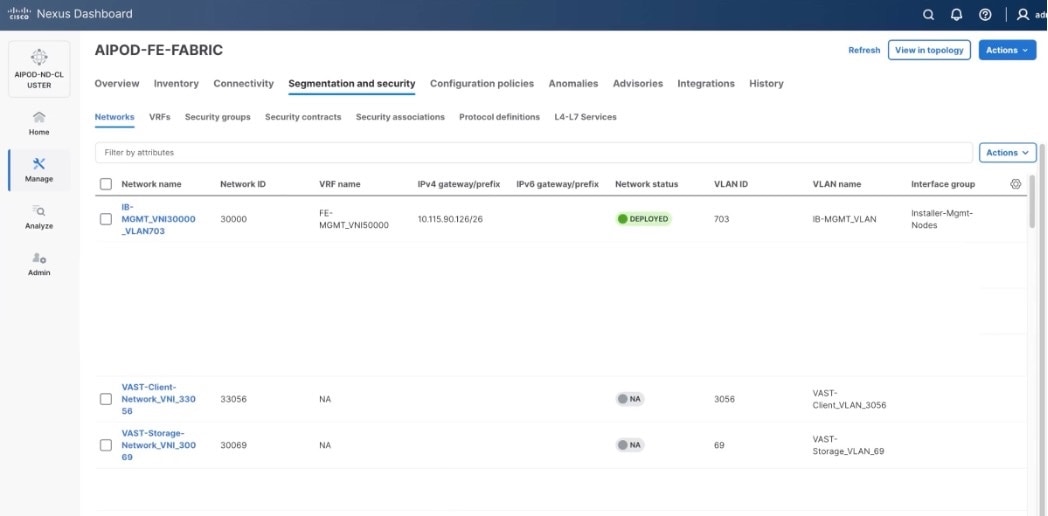Click IPv6 gateway/prefix column header
Image resolution: width=1048 pixels, height=516 pixels.
coord(557,184)
